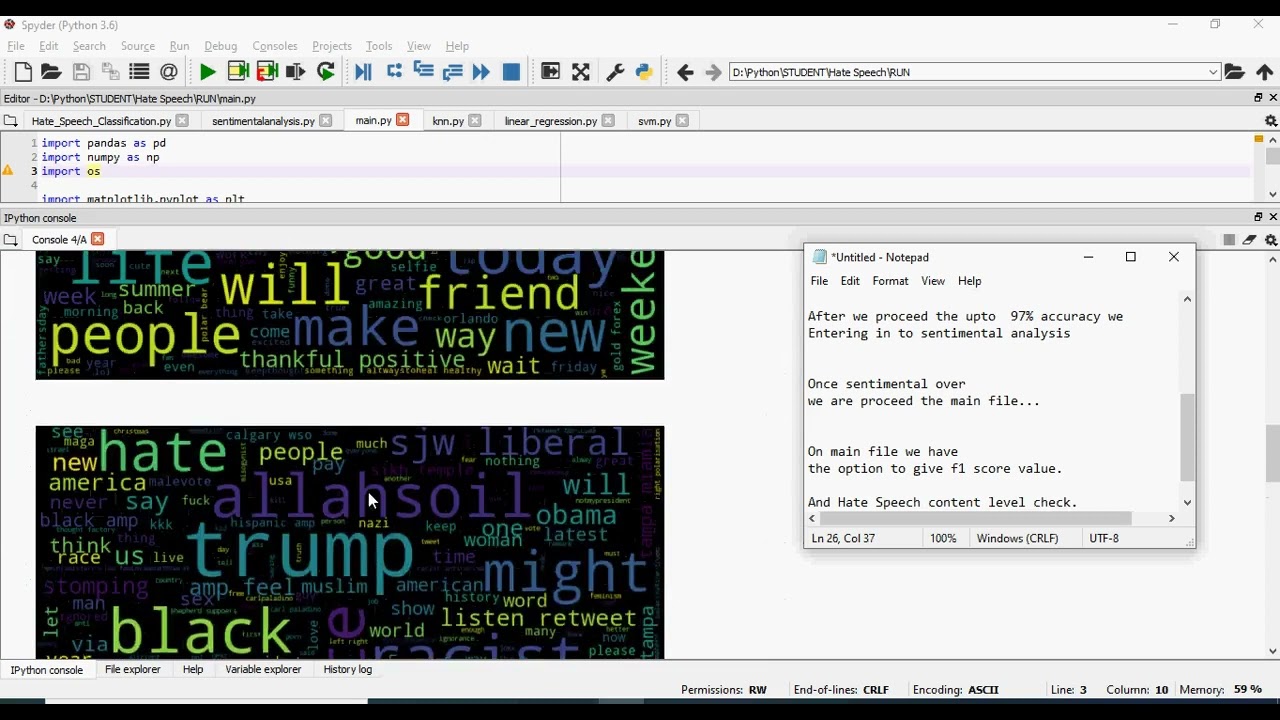Open Preferences with the wrench icon

pyautogui.click(x=615, y=72)
